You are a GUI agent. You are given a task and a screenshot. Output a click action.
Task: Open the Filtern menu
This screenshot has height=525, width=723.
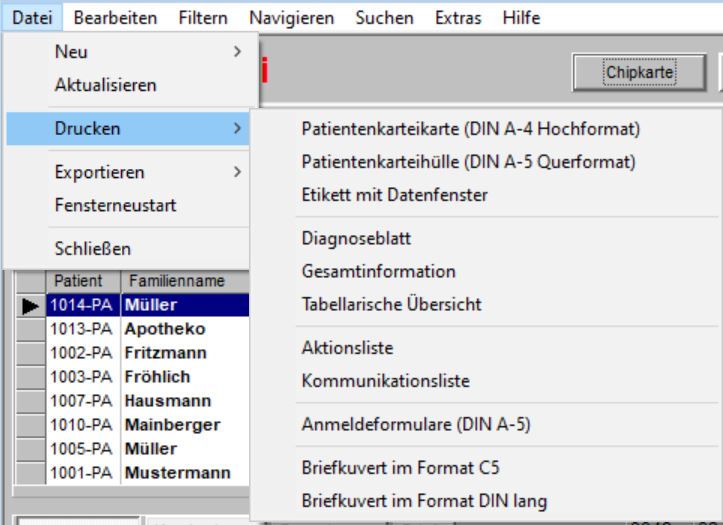(x=203, y=18)
